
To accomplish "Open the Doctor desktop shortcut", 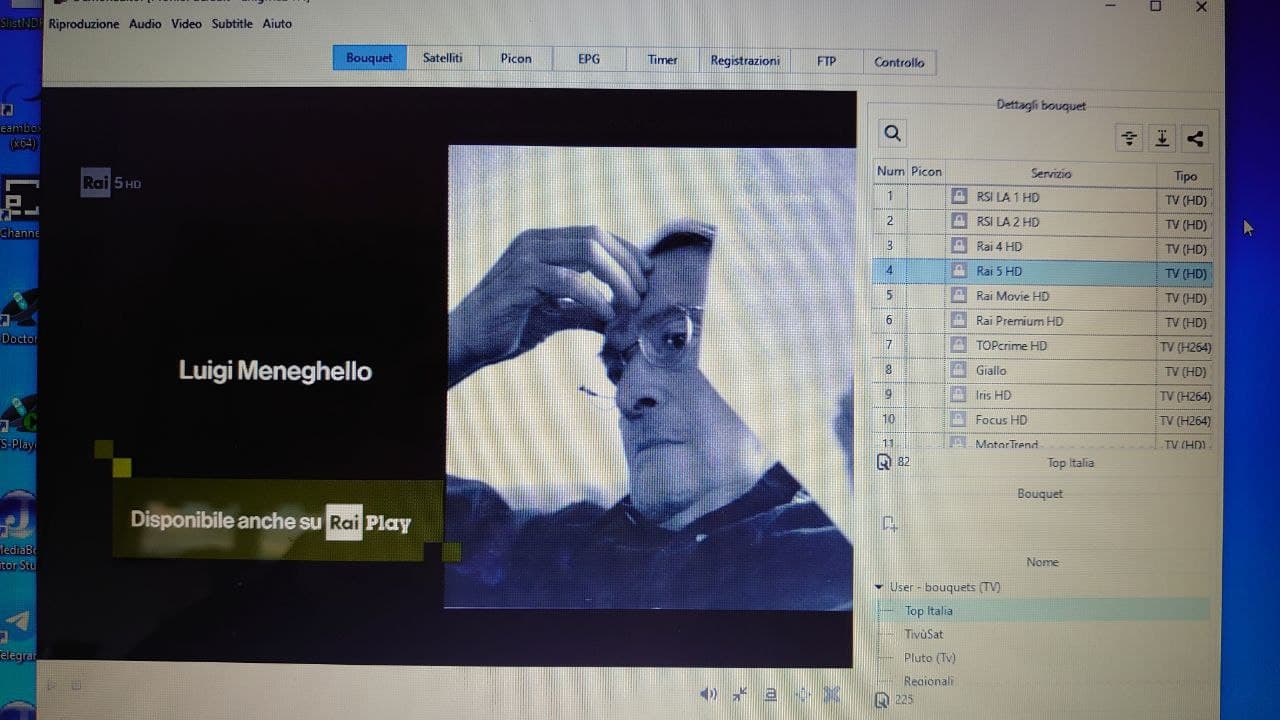I will (18, 318).
